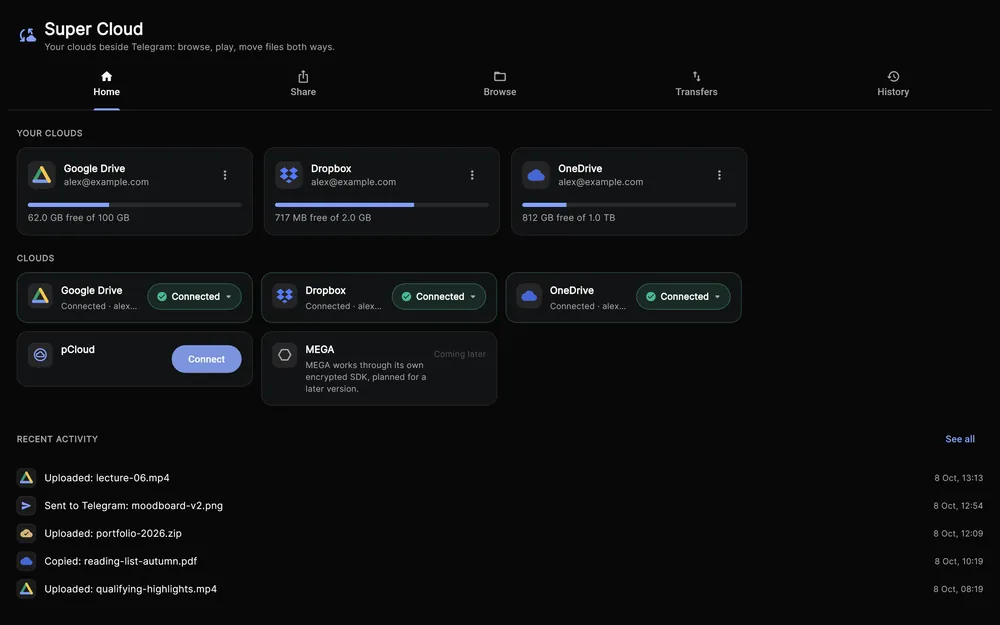Click OneDrive logo in Your Clouds card
Image resolution: width=1000 pixels, height=625 pixels.
[536, 175]
